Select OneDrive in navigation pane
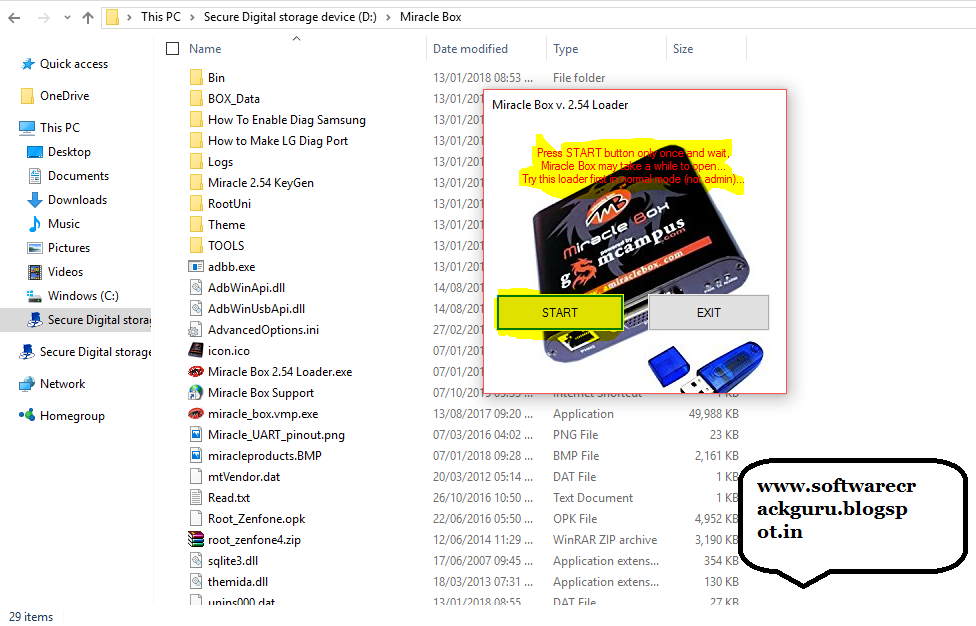This screenshot has width=976, height=626. point(55,96)
